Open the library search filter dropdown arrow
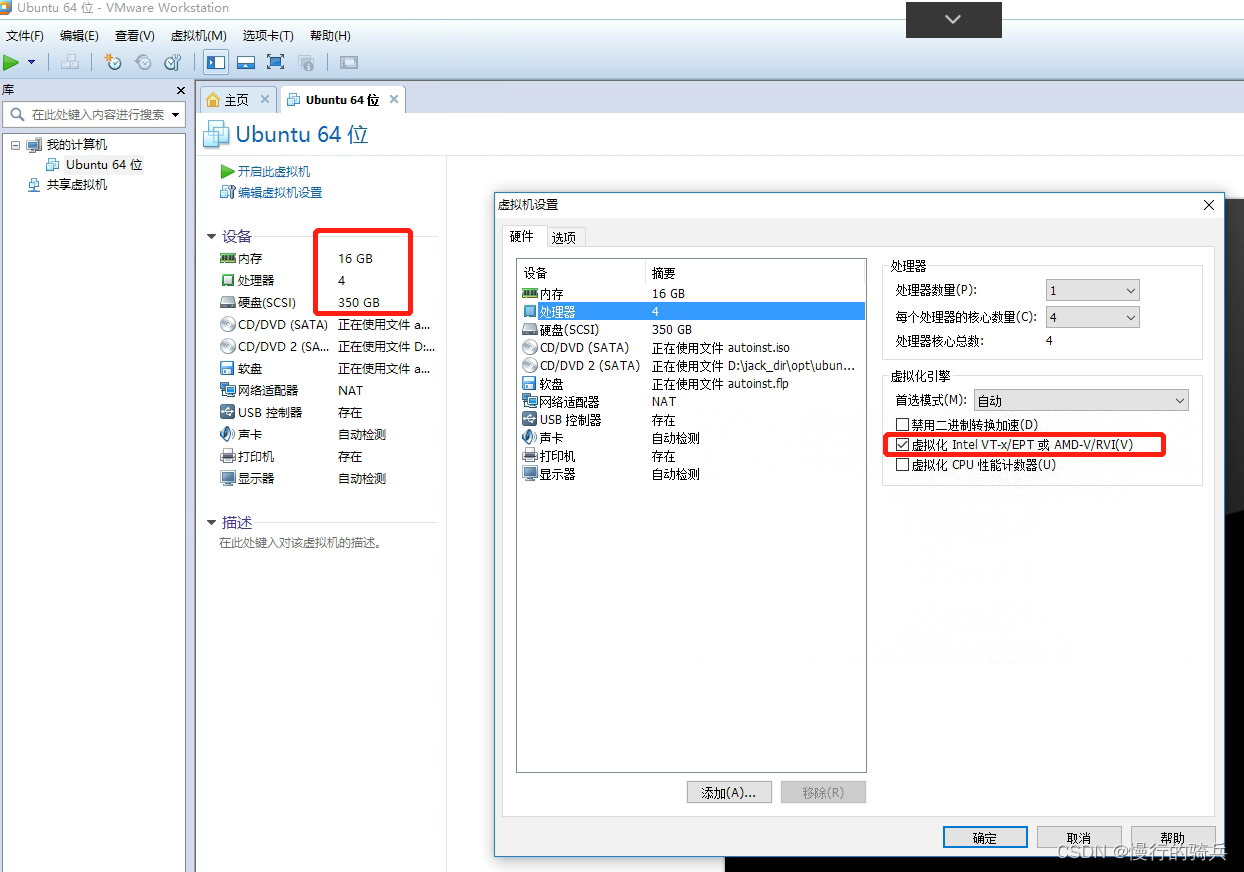The height and width of the screenshot is (872, 1244). [176, 115]
